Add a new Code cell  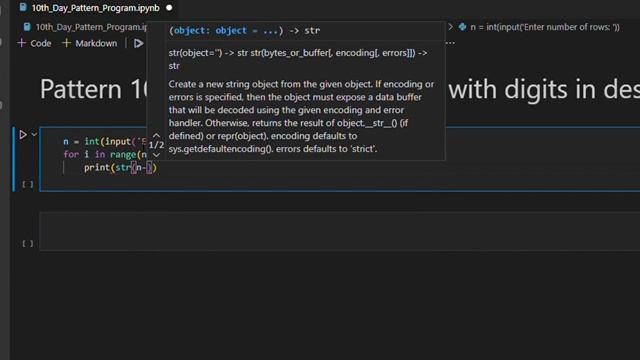coord(34,43)
